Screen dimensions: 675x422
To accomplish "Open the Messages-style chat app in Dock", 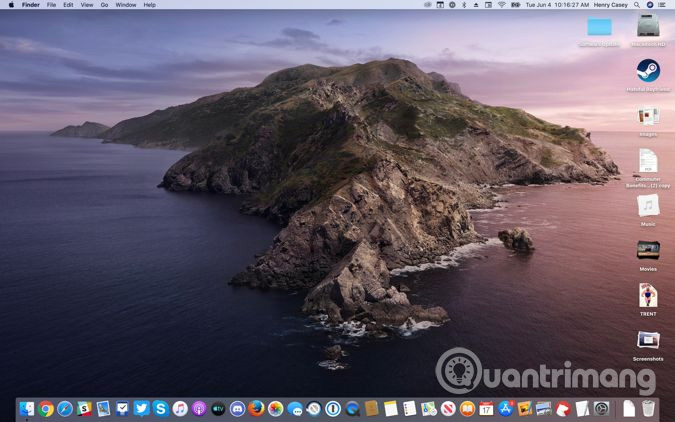I will [295, 408].
